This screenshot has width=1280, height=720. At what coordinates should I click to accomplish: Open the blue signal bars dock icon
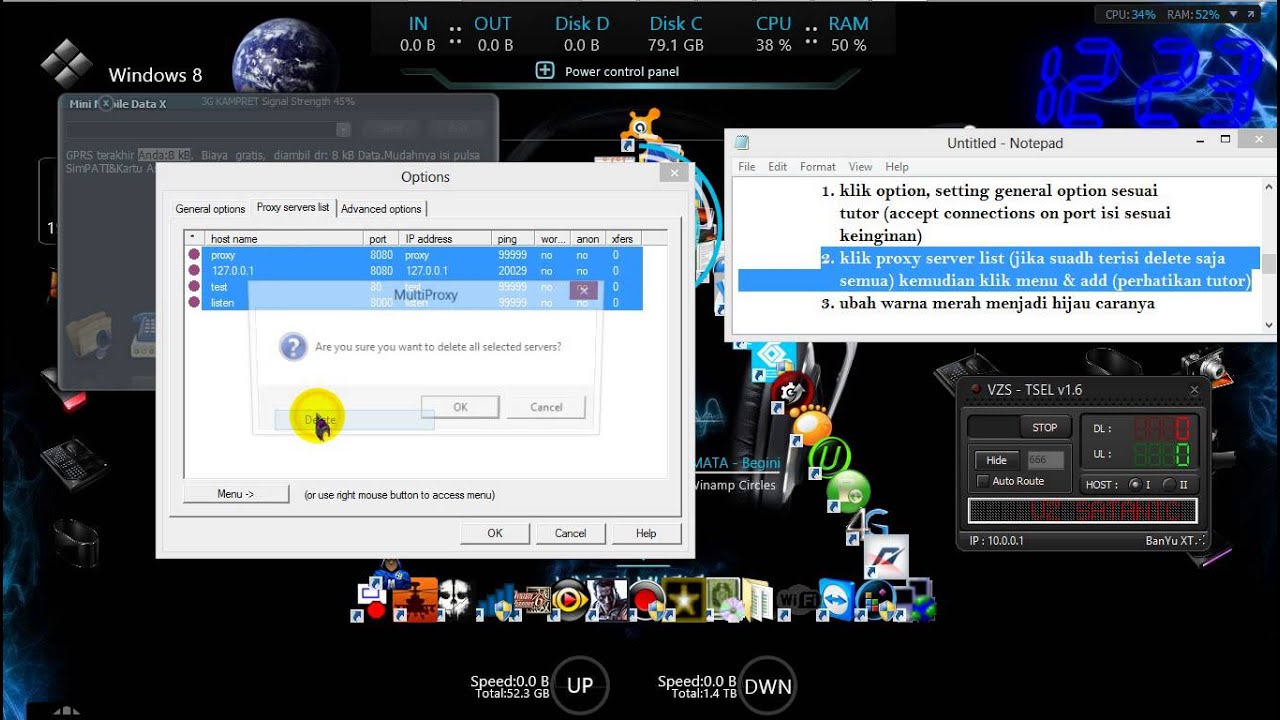coord(500,601)
